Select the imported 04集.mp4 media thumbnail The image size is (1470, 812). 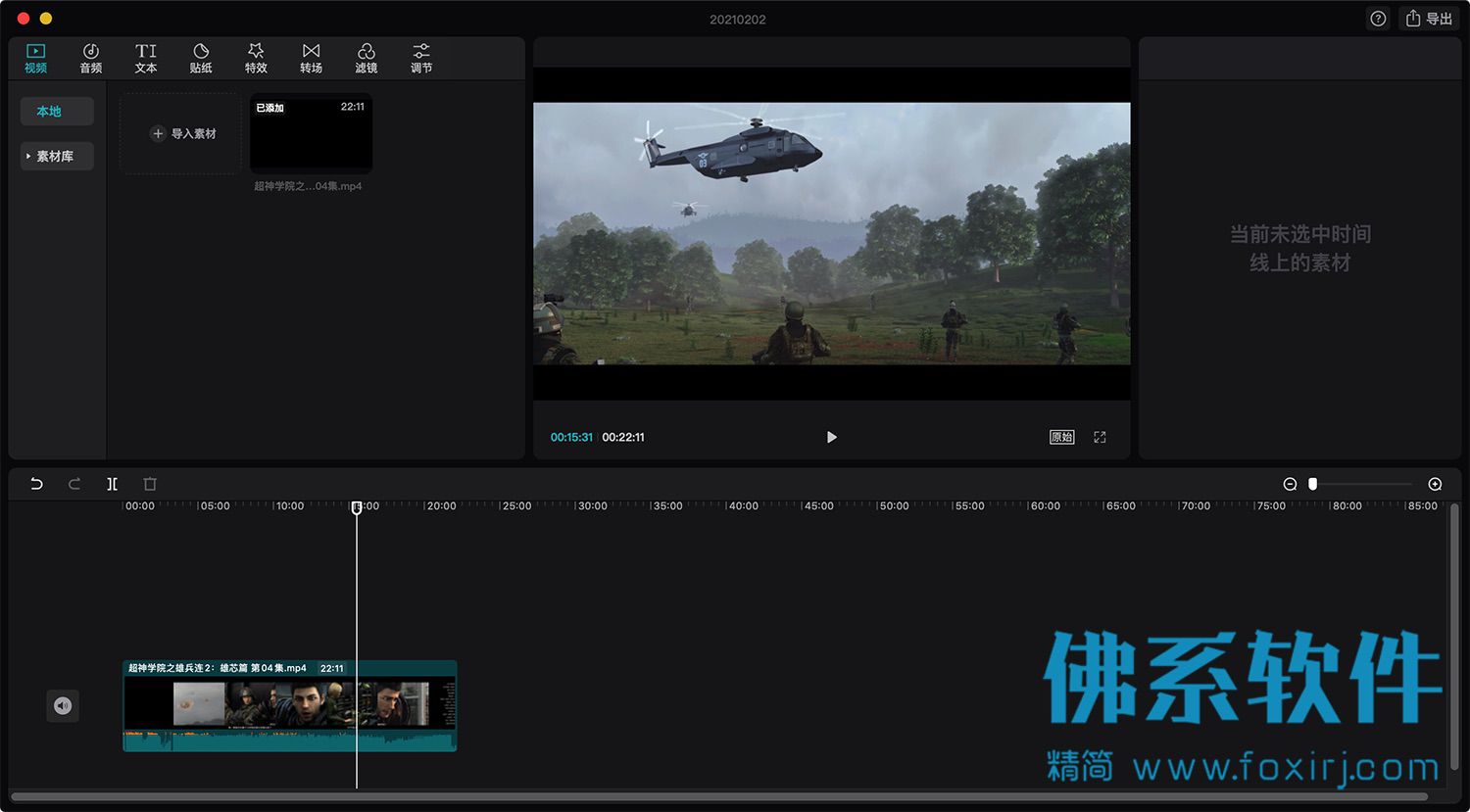pos(311,134)
